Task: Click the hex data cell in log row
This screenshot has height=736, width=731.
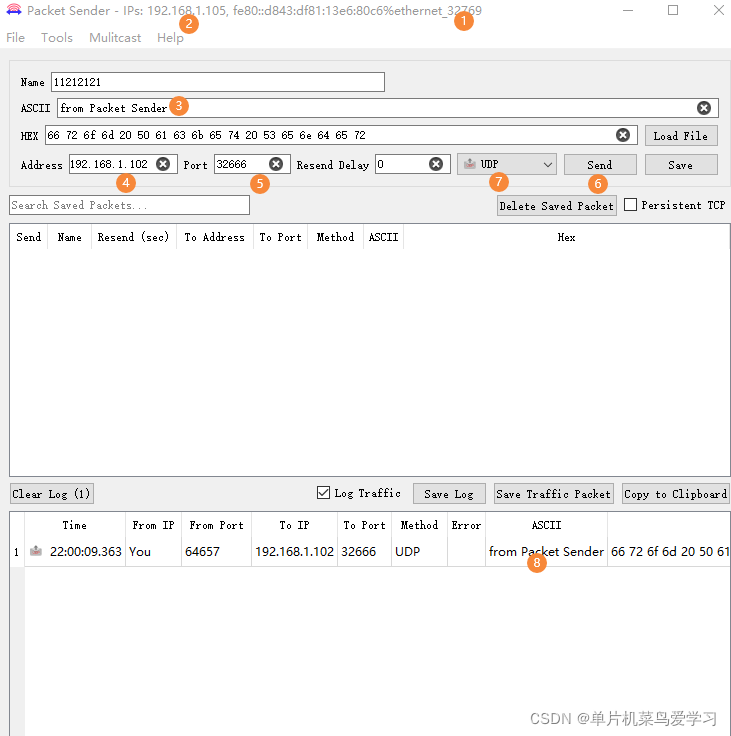Action: [x=669, y=552]
